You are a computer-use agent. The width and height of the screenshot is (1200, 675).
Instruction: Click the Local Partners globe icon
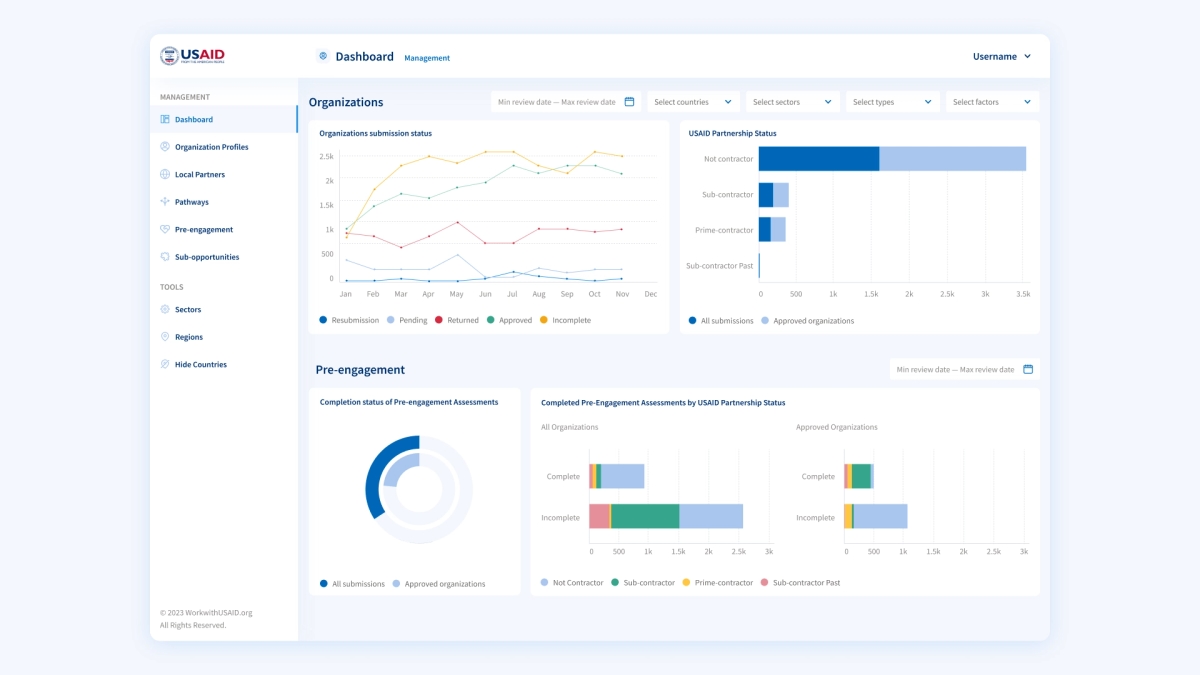(x=165, y=174)
